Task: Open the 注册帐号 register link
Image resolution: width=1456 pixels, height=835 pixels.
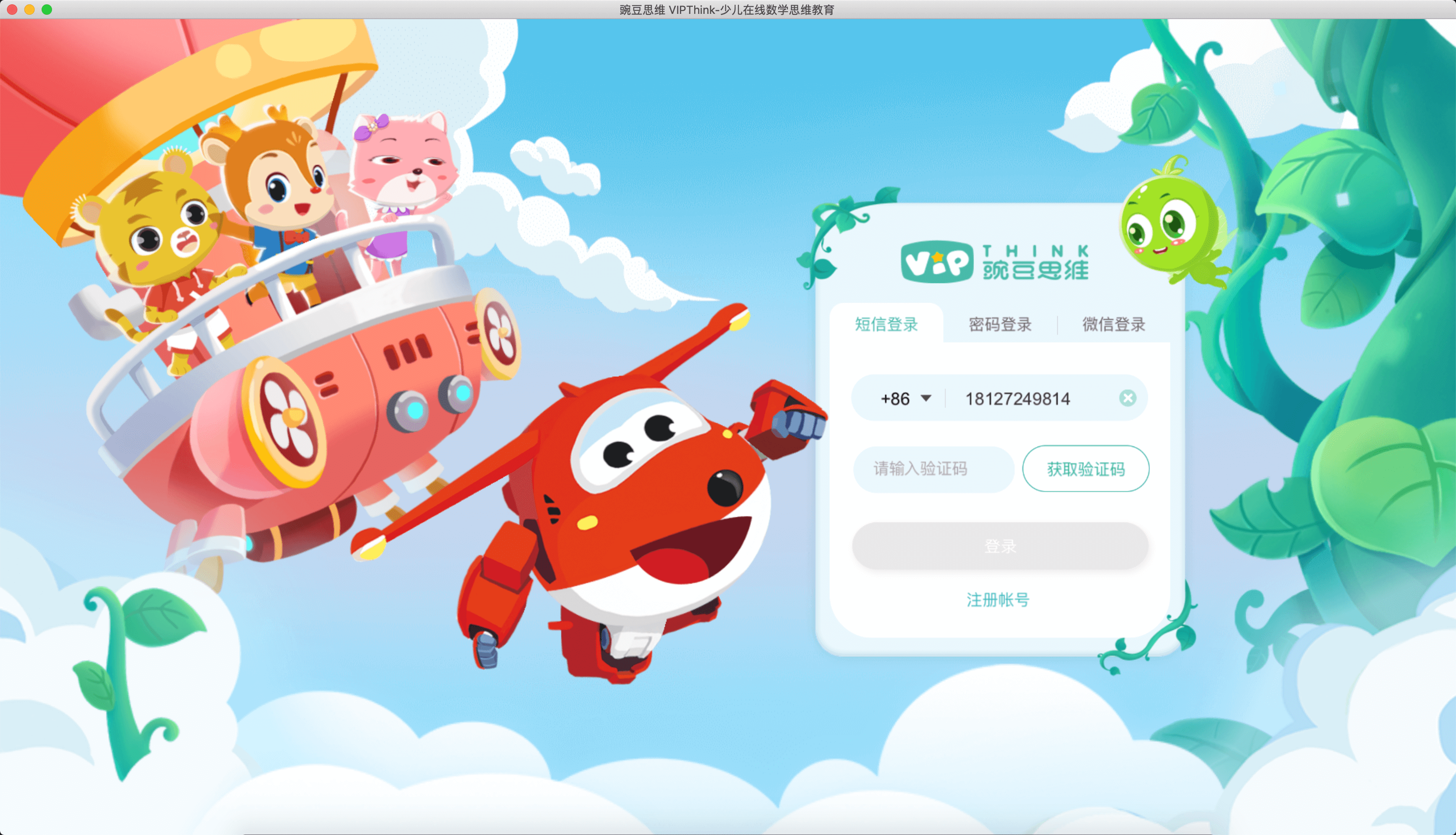Action: (x=998, y=600)
